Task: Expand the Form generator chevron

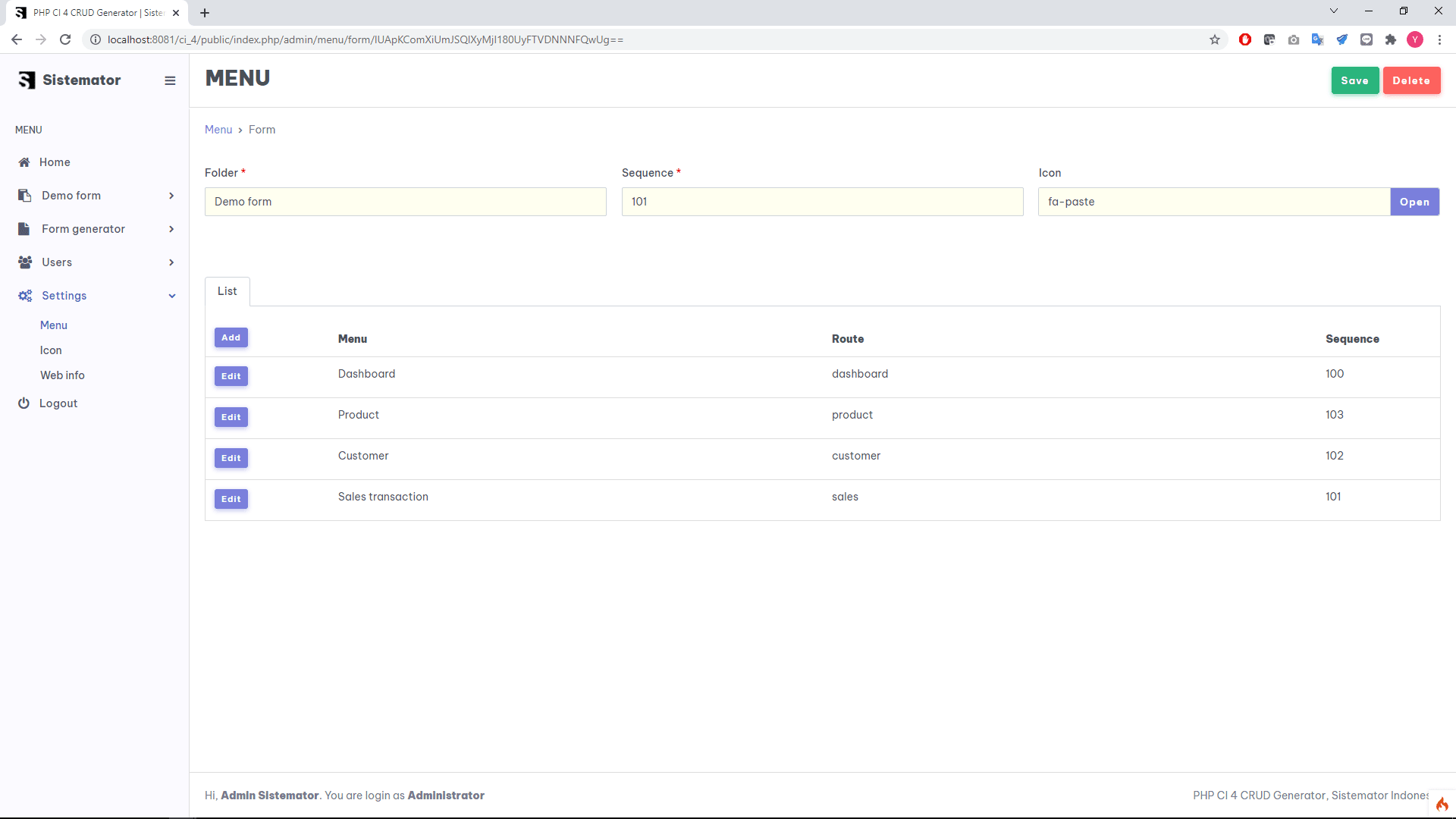Action: [171, 229]
